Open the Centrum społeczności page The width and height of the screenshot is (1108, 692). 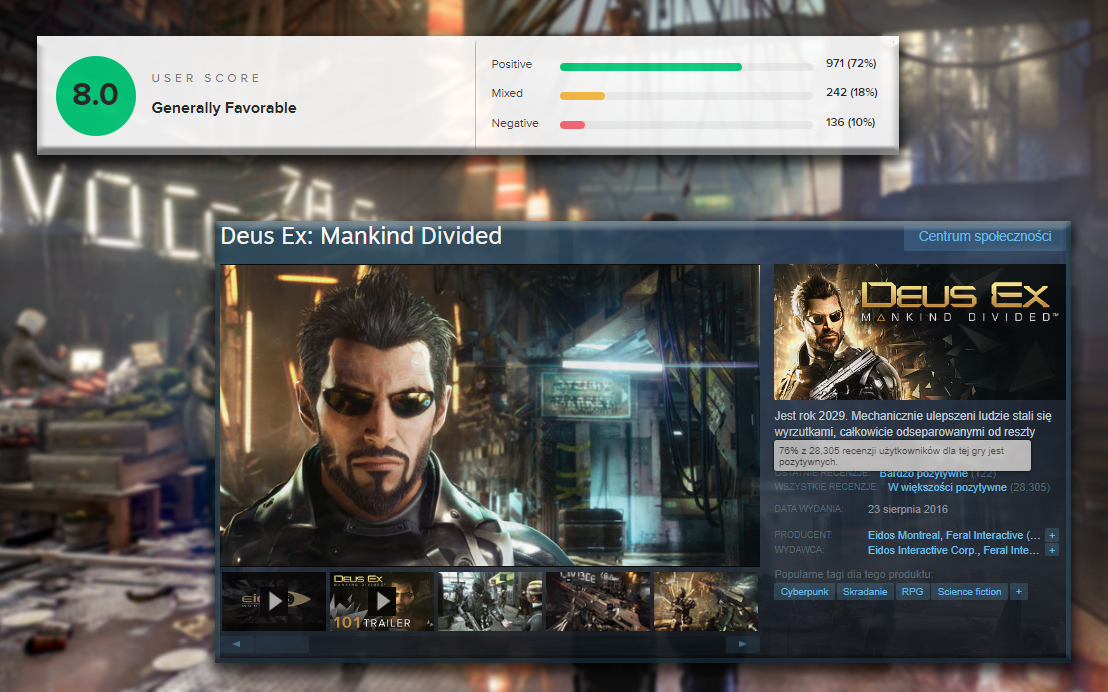click(984, 237)
